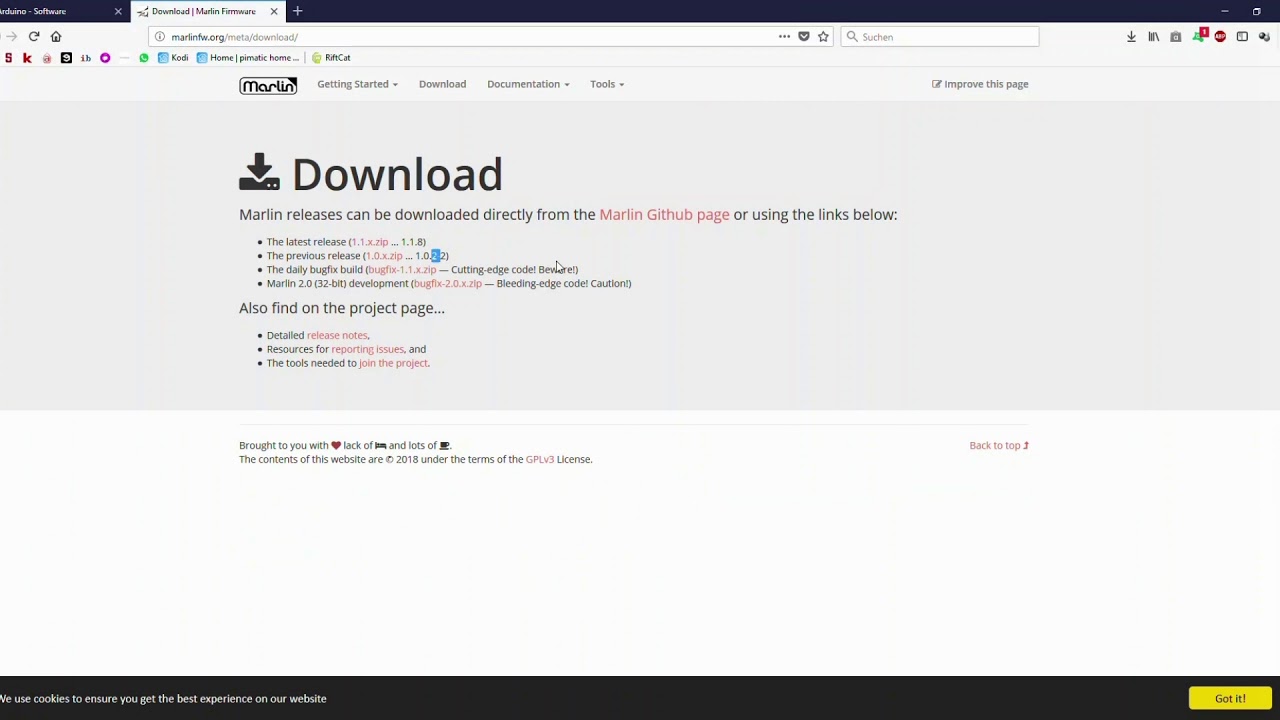
Task: Open the RiftCat bookmark
Action: (x=331, y=58)
